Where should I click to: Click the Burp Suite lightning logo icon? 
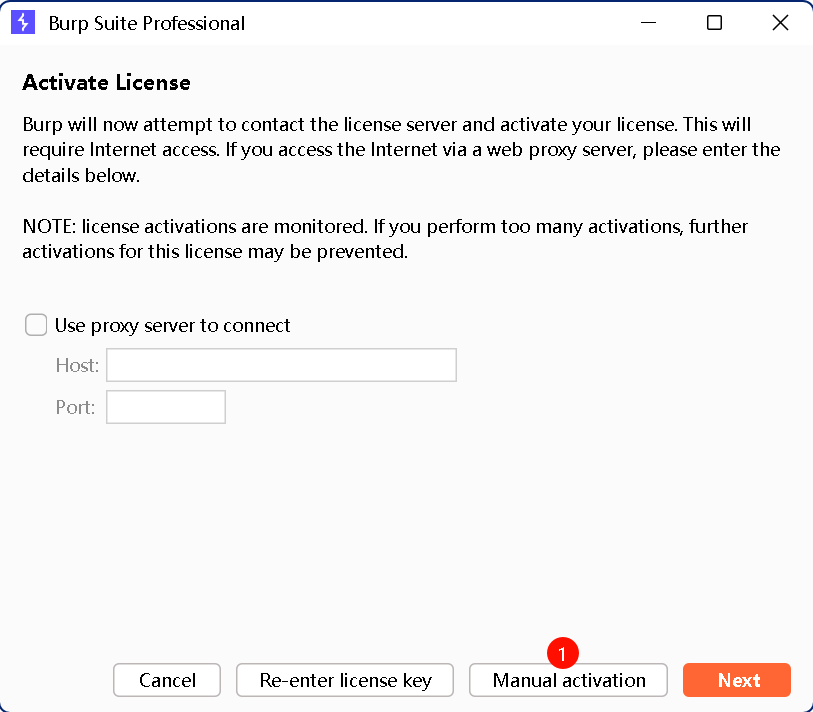click(x=23, y=23)
